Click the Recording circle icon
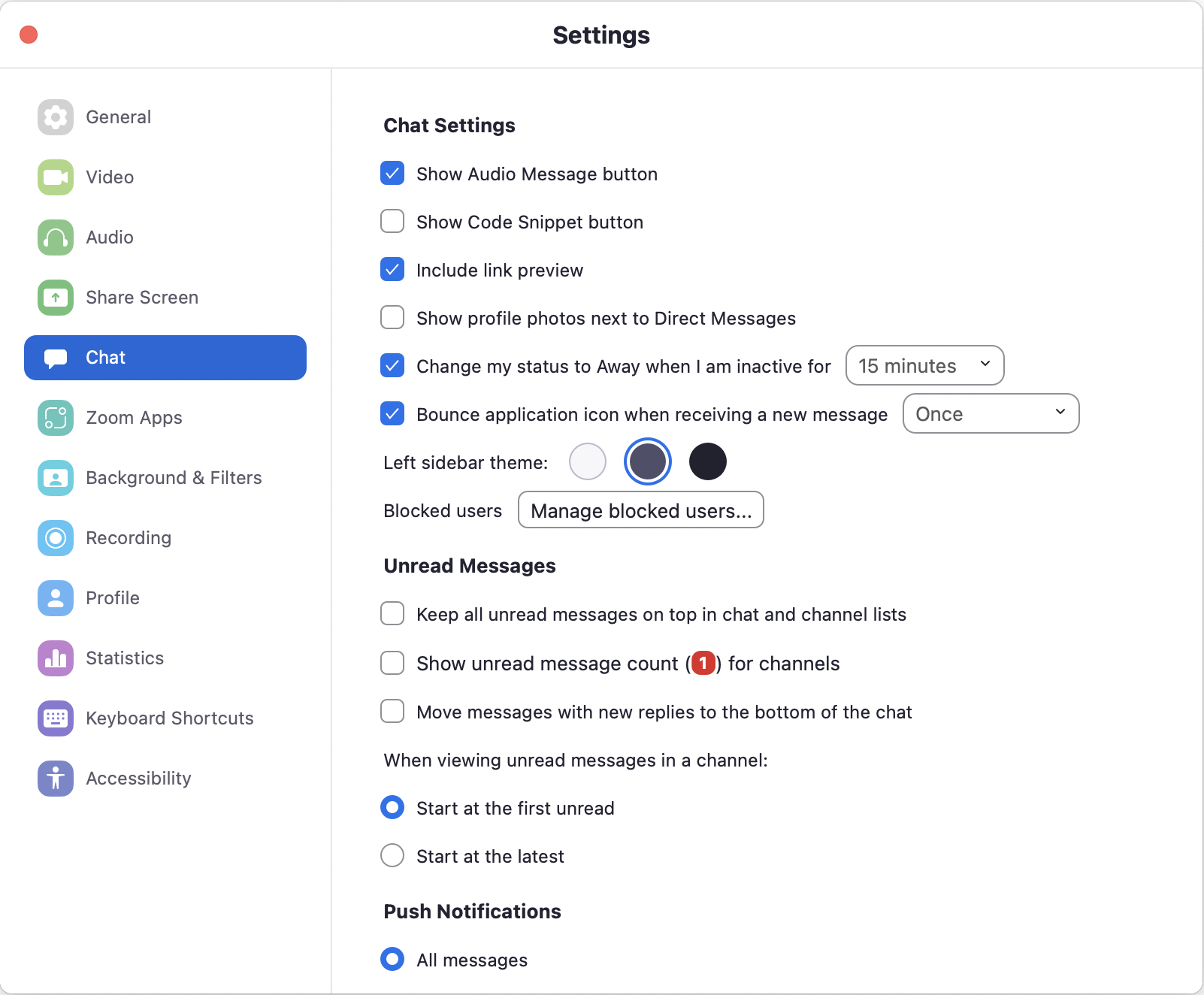The image size is (1204, 995). (56, 538)
